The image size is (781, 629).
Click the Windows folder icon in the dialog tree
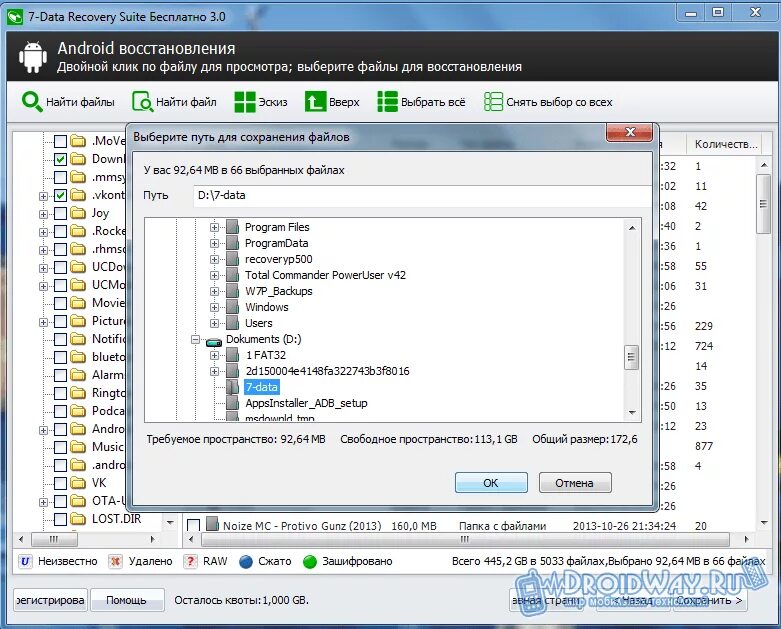232,307
